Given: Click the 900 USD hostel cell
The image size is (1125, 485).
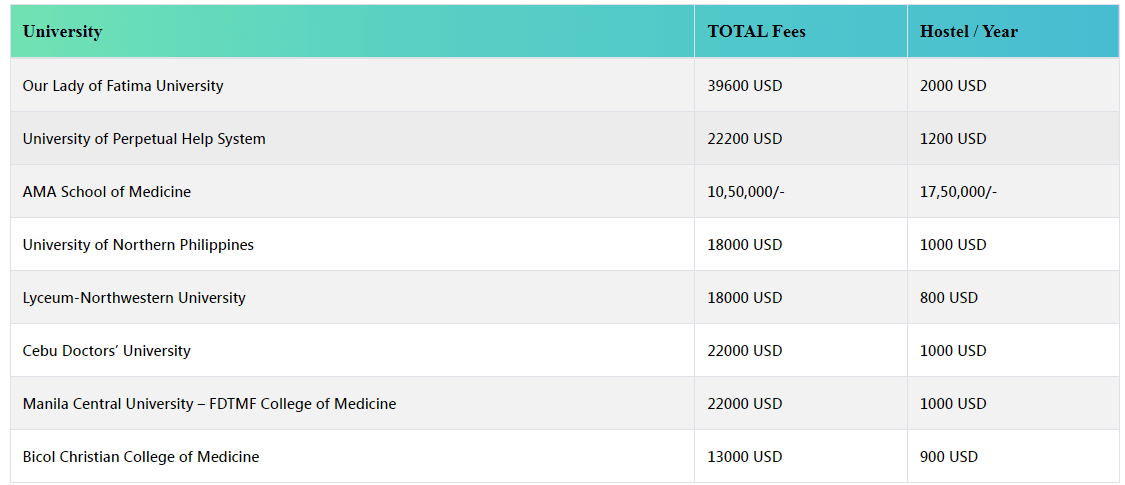Looking at the screenshot, I should 948,457.
